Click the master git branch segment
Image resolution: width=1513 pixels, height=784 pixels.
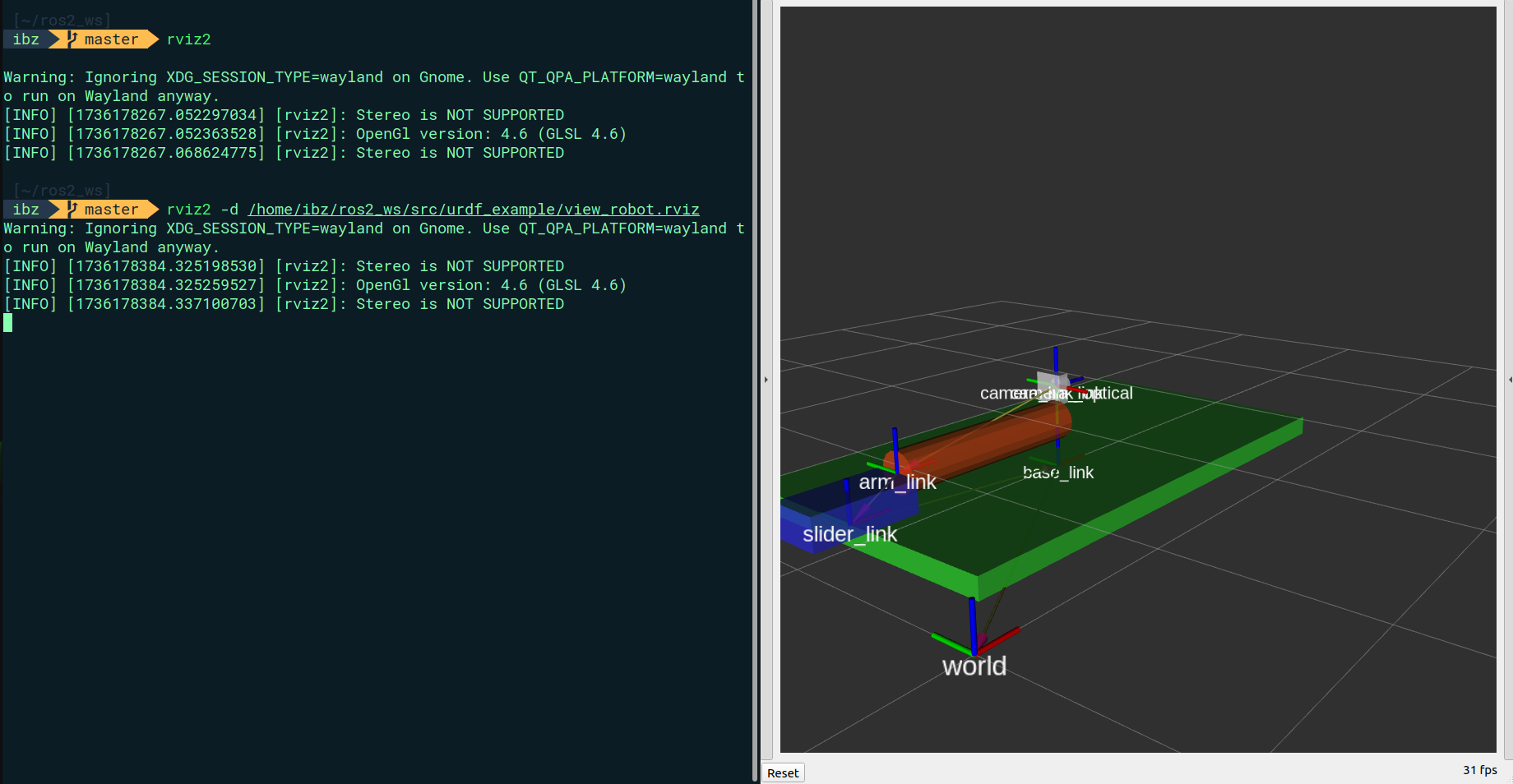pyautogui.click(x=109, y=39)
